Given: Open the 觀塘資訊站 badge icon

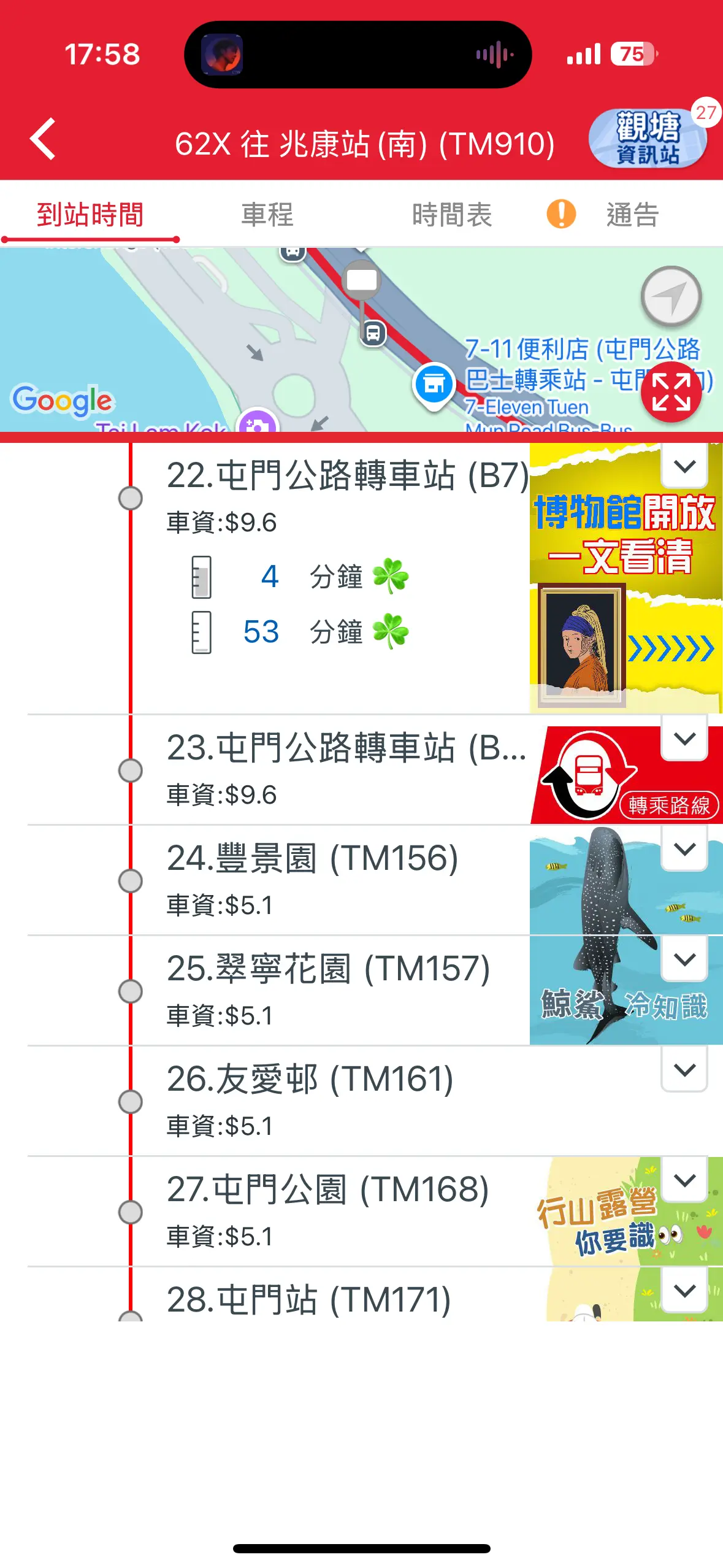Looking at the screenshot, I should click(648, 139).
